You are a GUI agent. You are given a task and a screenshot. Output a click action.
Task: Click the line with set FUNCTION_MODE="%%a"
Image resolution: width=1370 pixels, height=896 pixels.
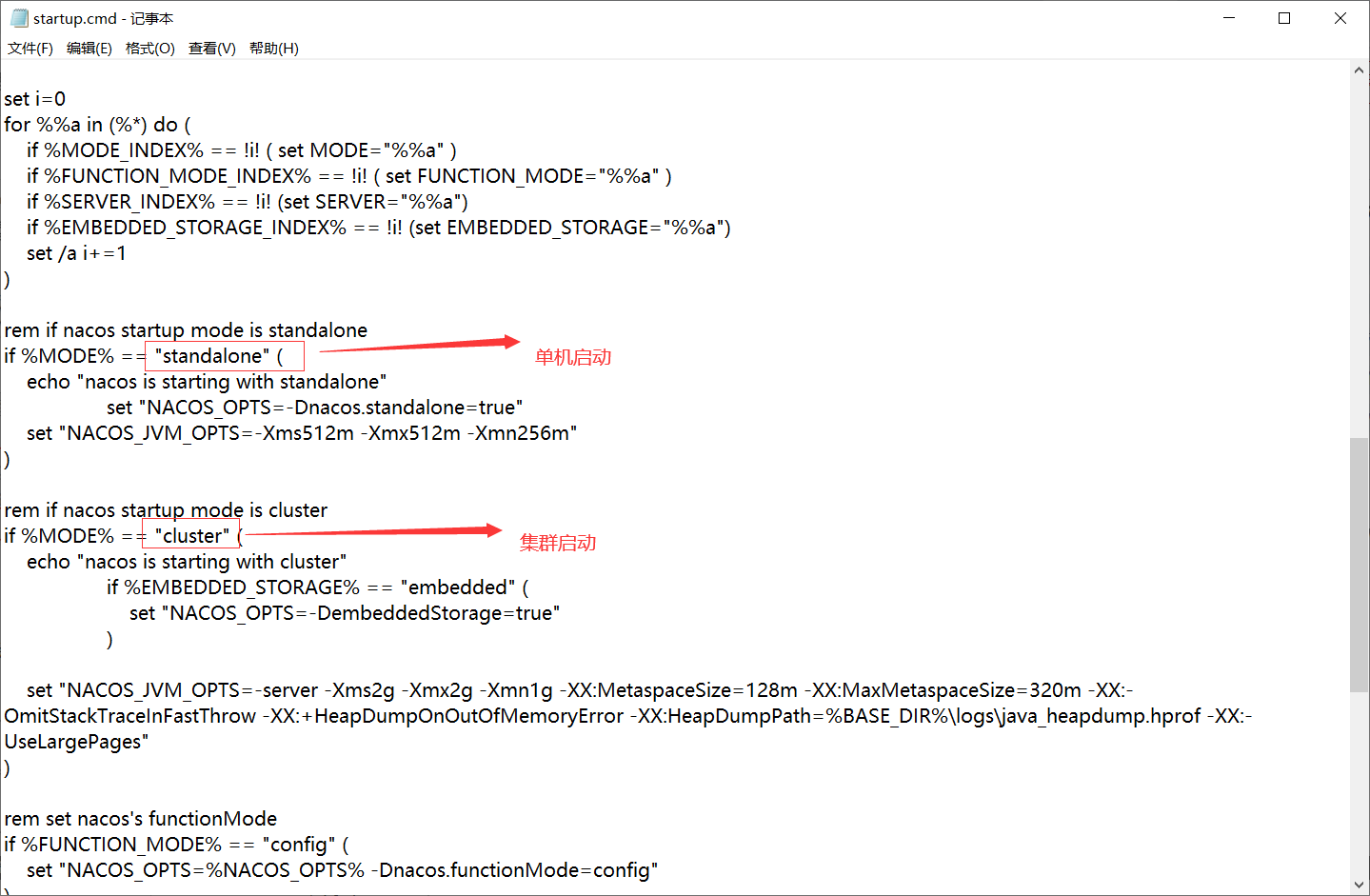click(349, 176)
